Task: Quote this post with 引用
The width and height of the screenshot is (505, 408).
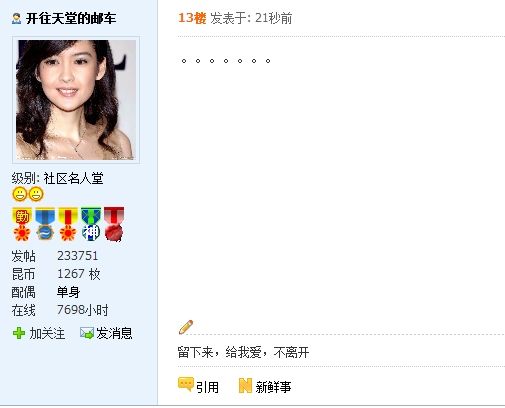Action: tap(207, 387)
